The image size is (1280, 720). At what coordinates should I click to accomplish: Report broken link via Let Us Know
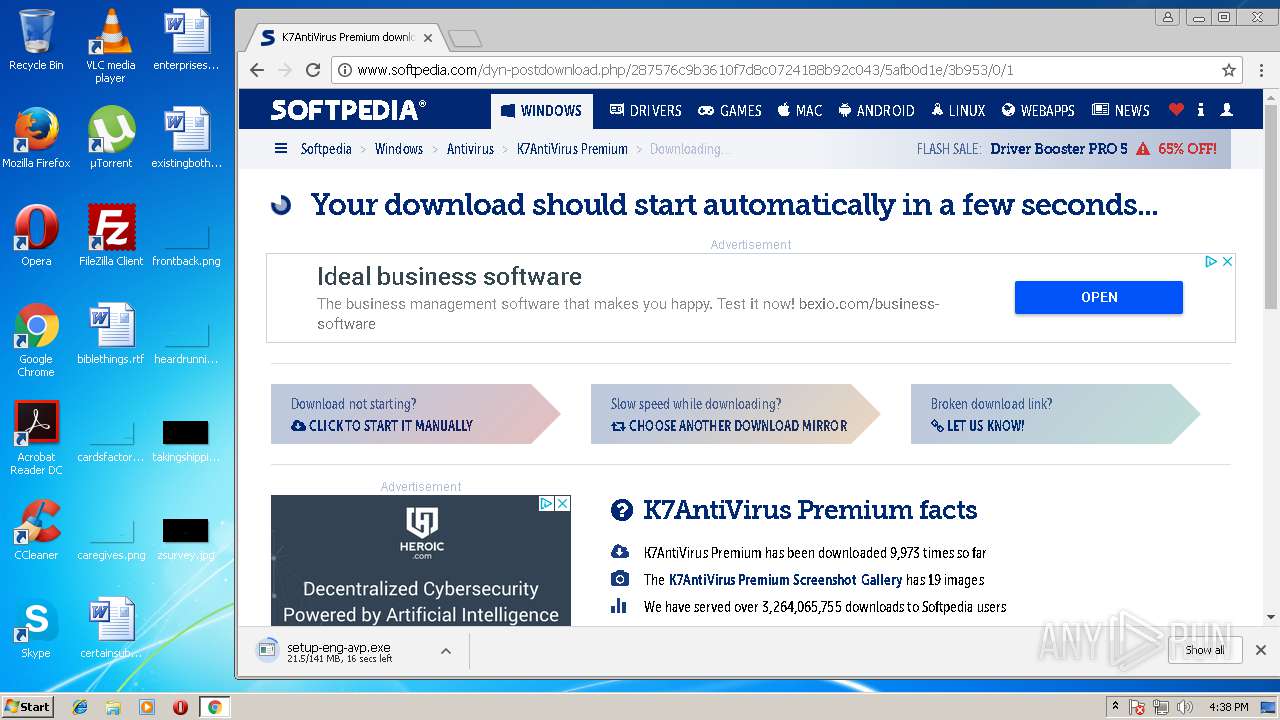[977, 425]
